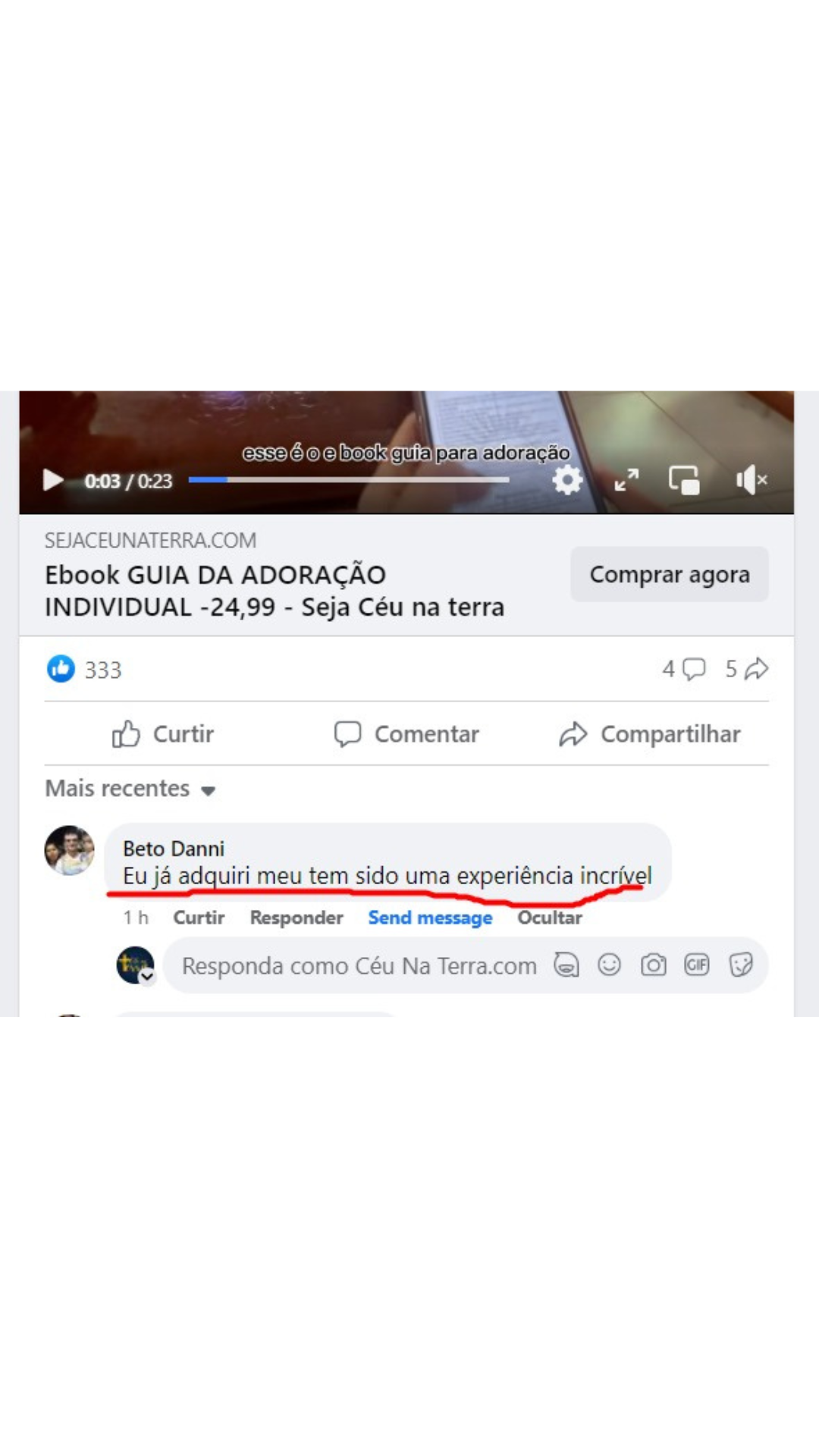Image resolution: width=819 pixels, height=1456 pixels.
Task: Click Comentar on the post
Action: click(x=406, y=734)
